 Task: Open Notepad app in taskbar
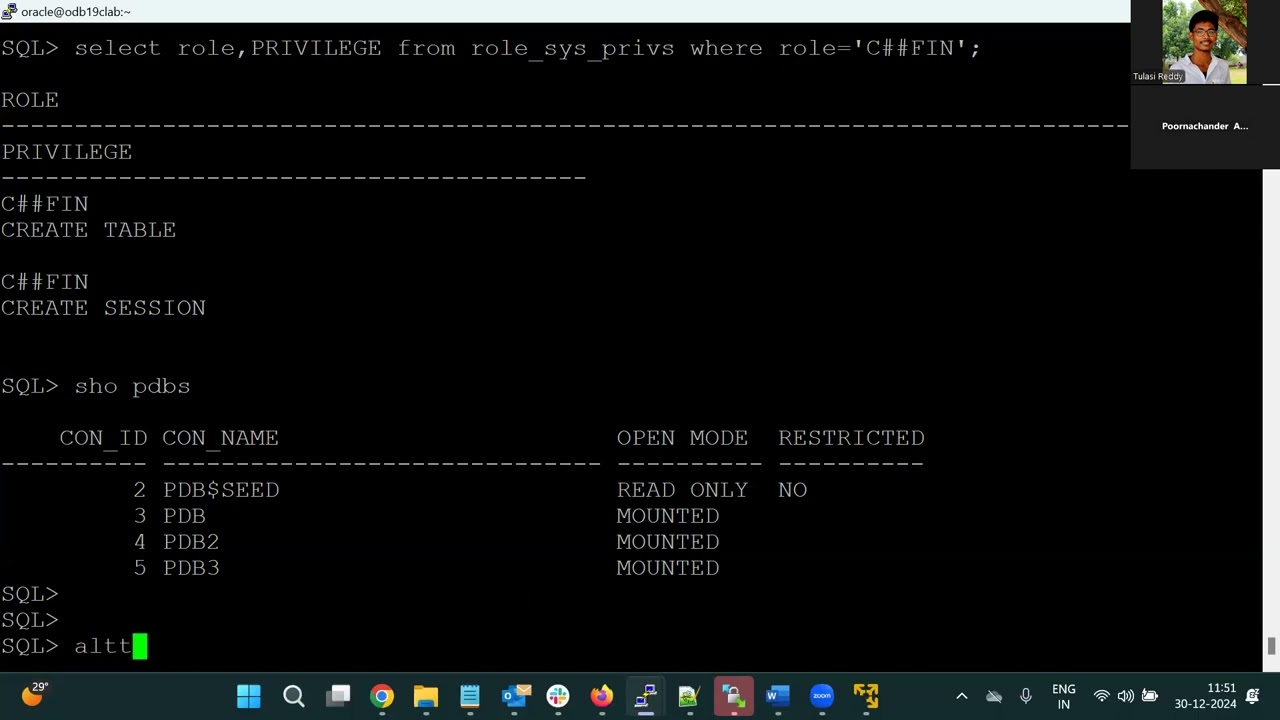coord(470,696)
